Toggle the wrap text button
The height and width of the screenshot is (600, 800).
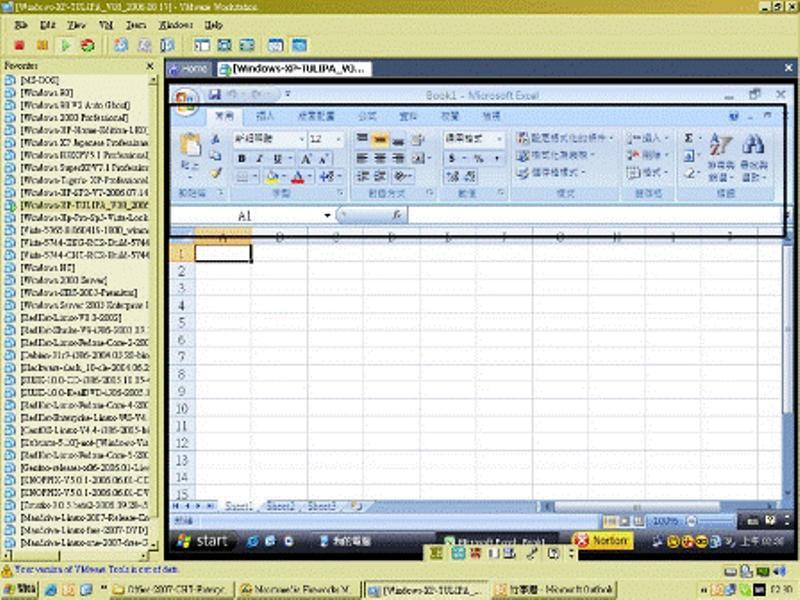(417, 139)
